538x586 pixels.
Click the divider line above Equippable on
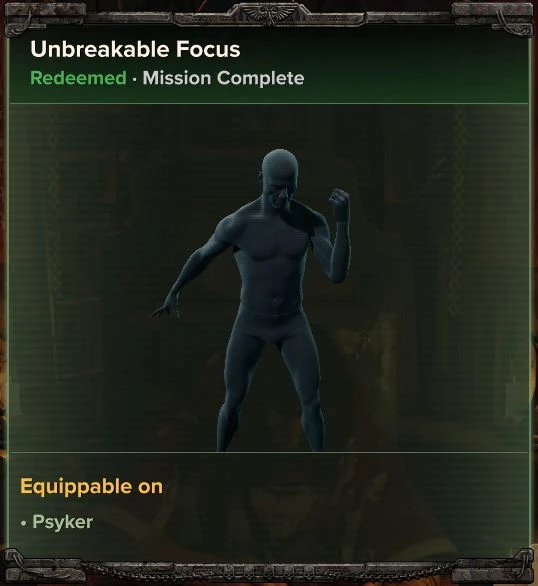pos(269,453)
